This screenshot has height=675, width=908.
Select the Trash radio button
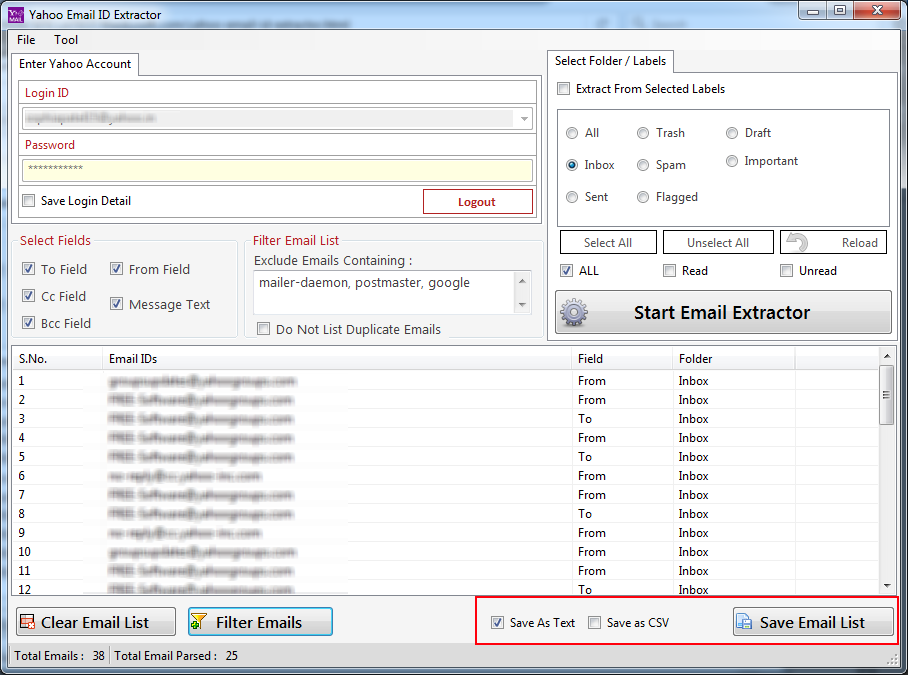(x=643, y=133)
